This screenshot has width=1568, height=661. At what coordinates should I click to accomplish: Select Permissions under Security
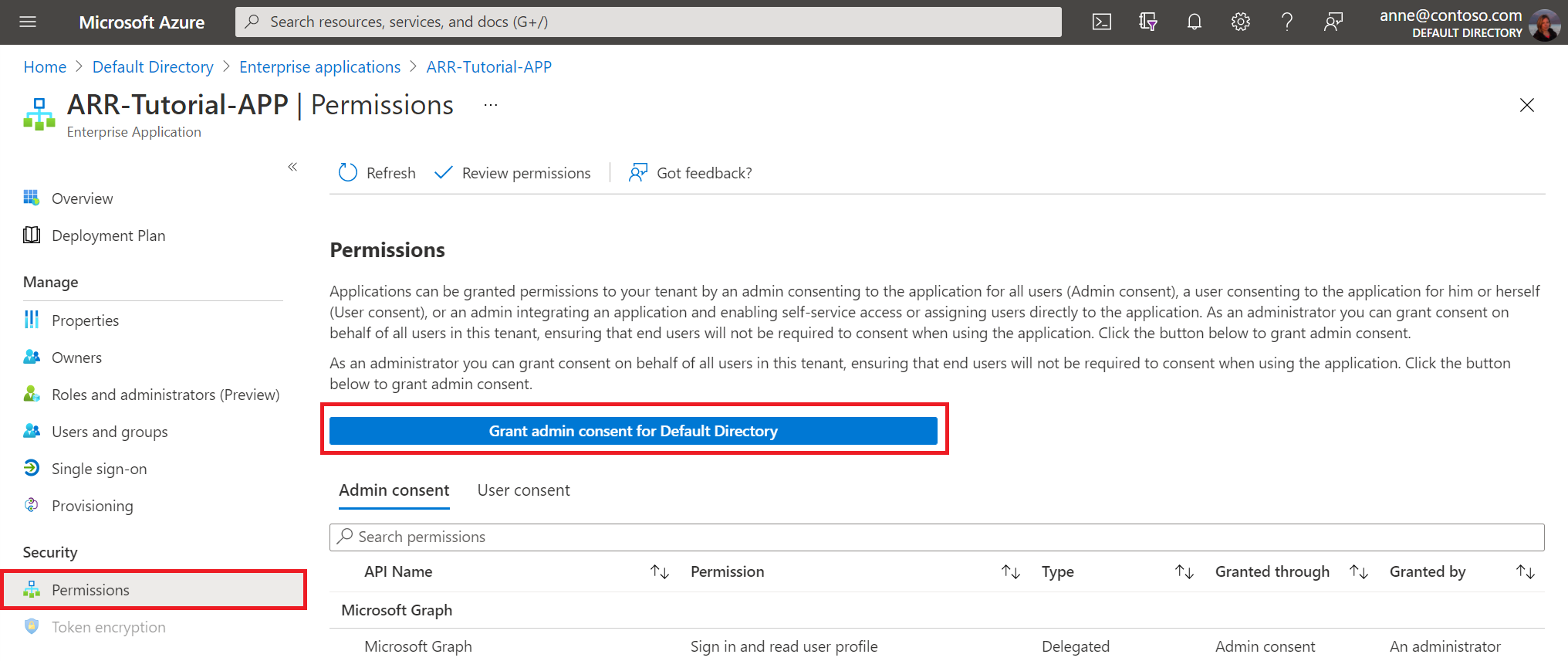click(x=154, y=590)
